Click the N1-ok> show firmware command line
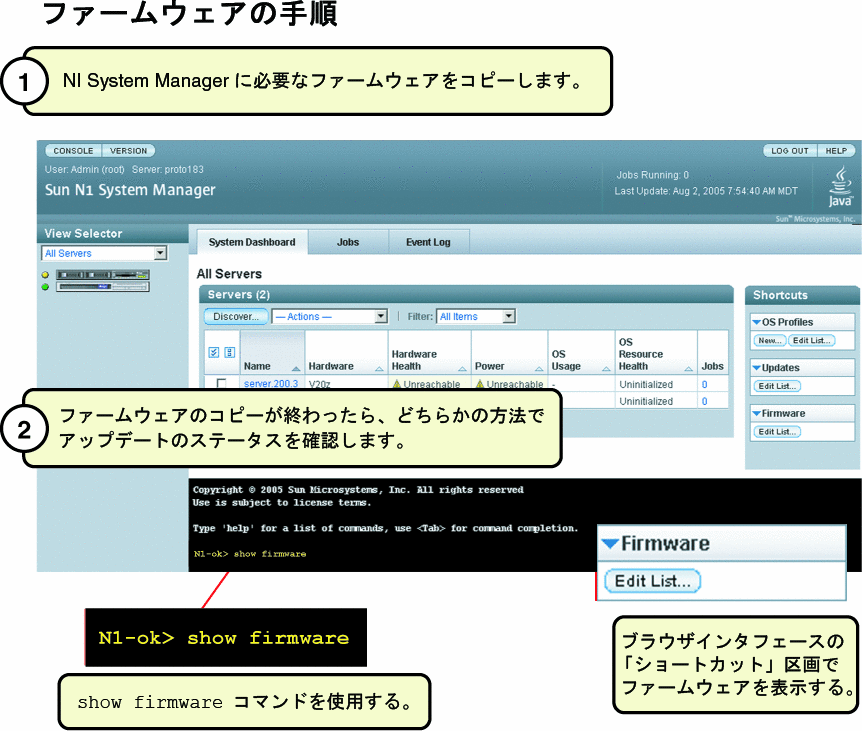The height and width of the screenshot is (731, 862). point(250,553)
